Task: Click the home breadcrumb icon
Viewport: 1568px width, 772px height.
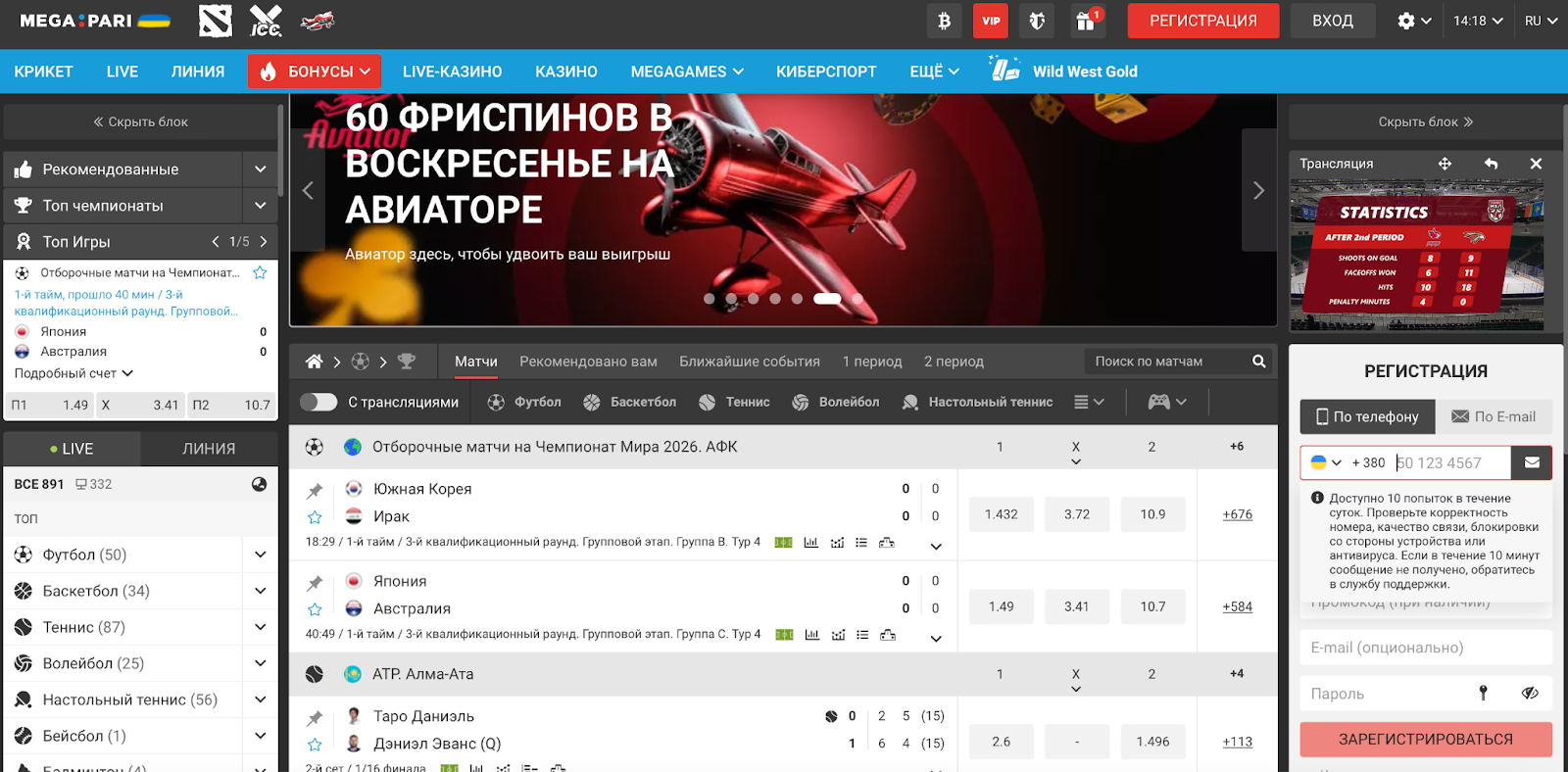Action: click(x=315, y=362)
